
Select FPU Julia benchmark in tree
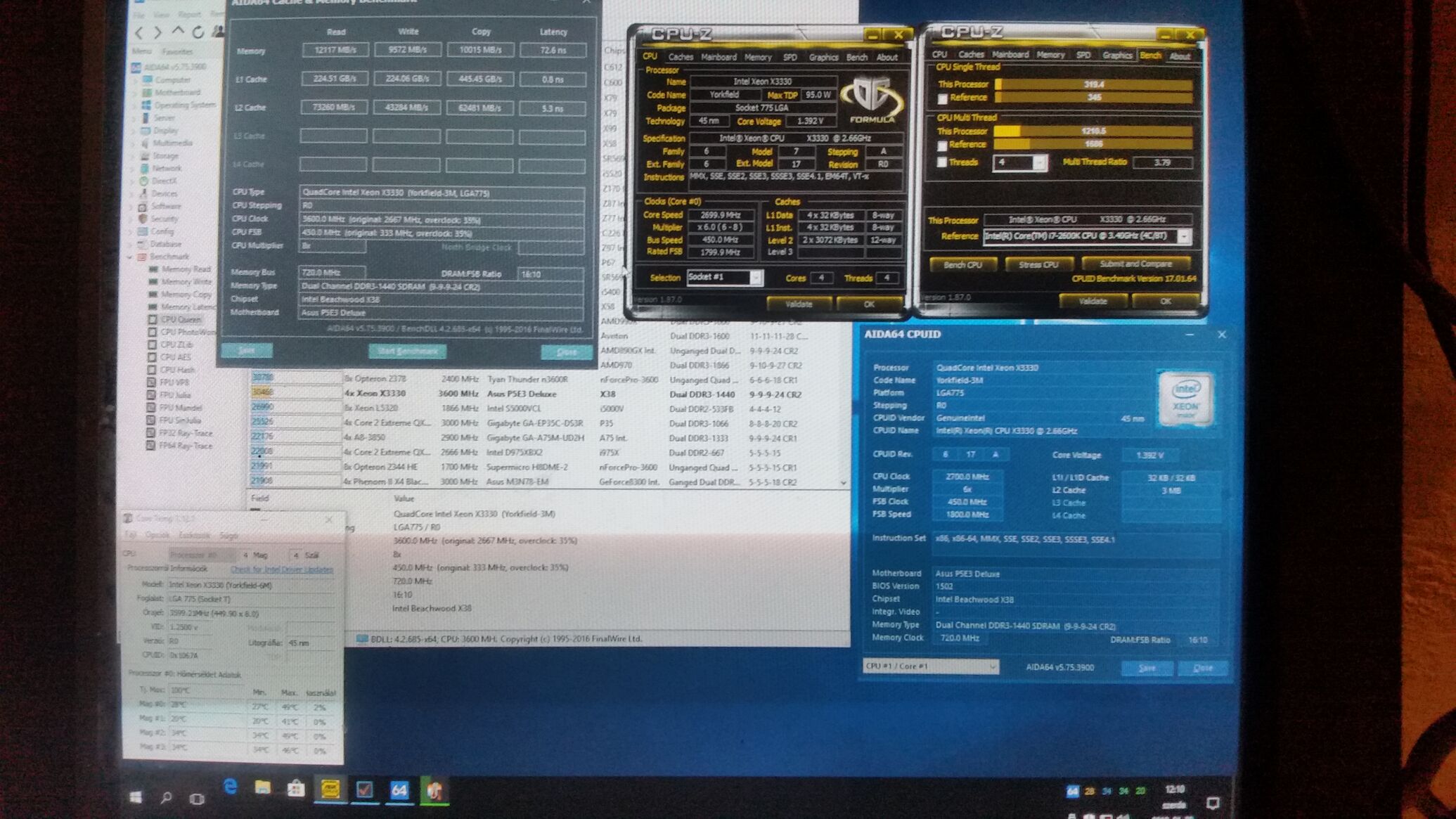(x=174, y=395)
